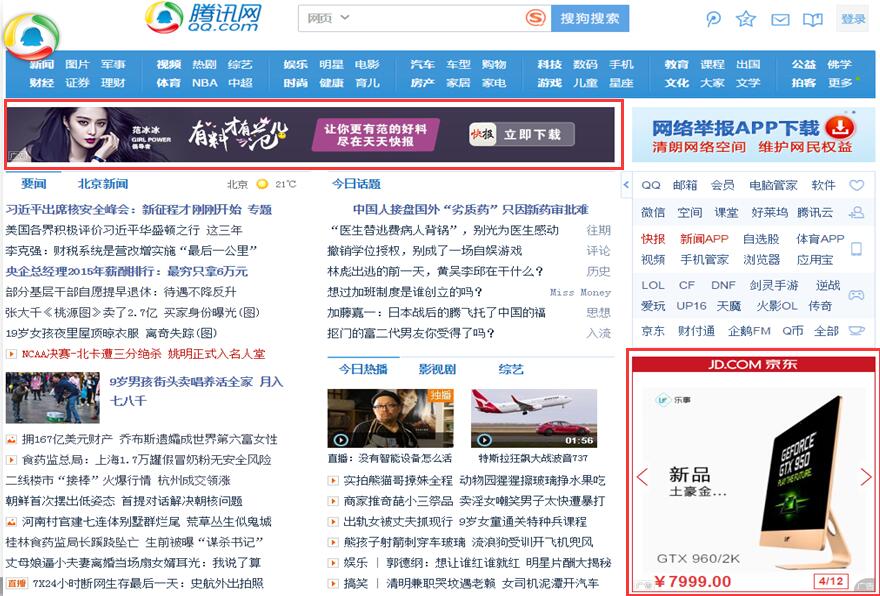The height and width of the screenshot is (596, 880).
Task: Show next JD.COM ad slide
Action: pos(866,477)
